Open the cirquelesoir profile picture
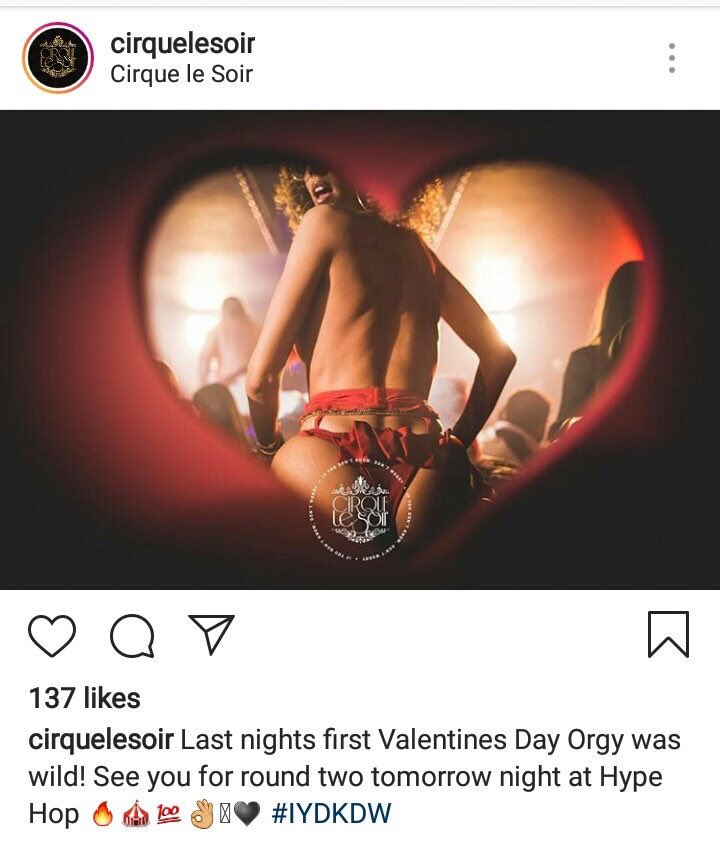Screen dimensions: 720x841 (57, 57)
